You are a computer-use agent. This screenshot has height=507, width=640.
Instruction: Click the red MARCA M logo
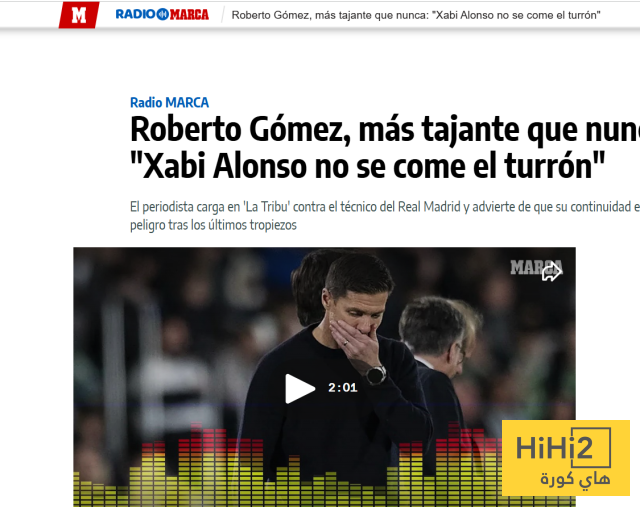pyautogui.click(x=79, y=15)
